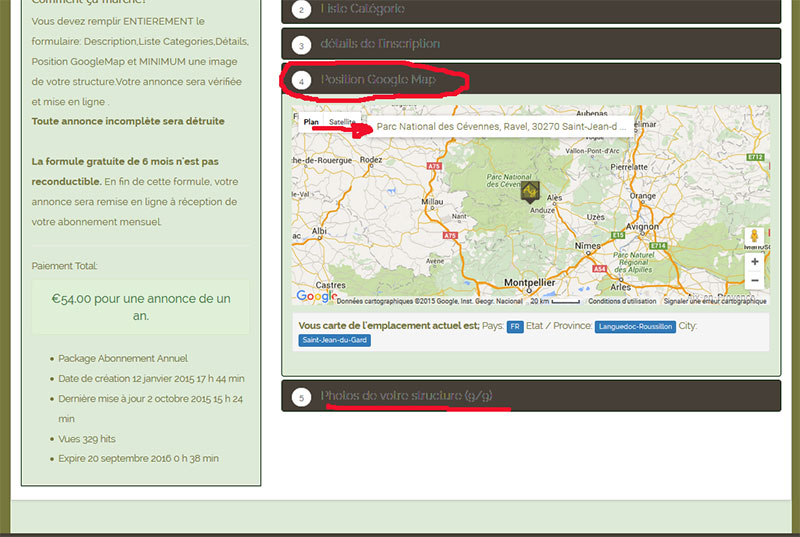Click step number 3 circle icon
This screenshot has width=800, height=537.
coord(302,45)
